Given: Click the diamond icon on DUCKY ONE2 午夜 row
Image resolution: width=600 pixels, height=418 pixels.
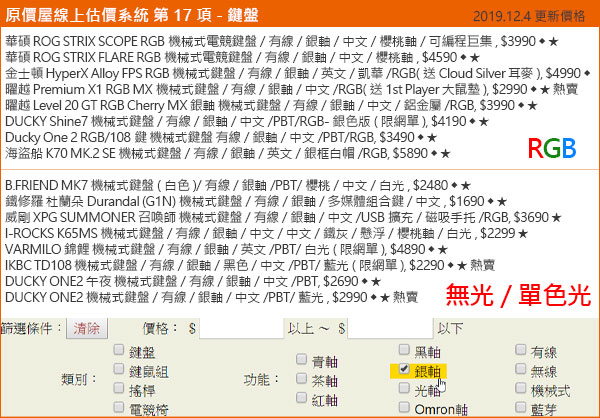Looking at the screenshot, I should [365, 281].
